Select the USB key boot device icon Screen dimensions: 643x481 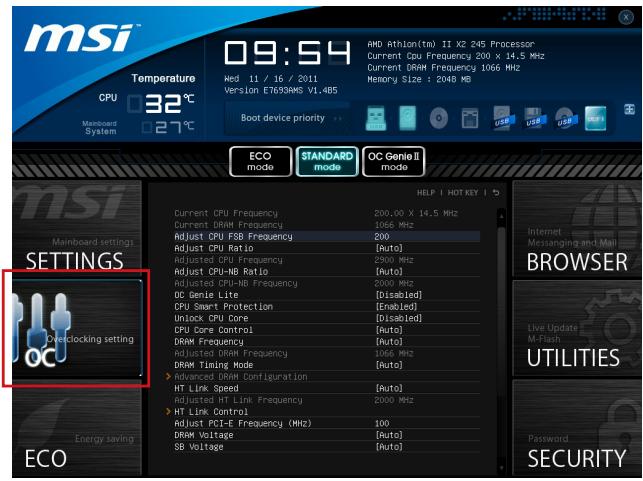pos(376,118)
